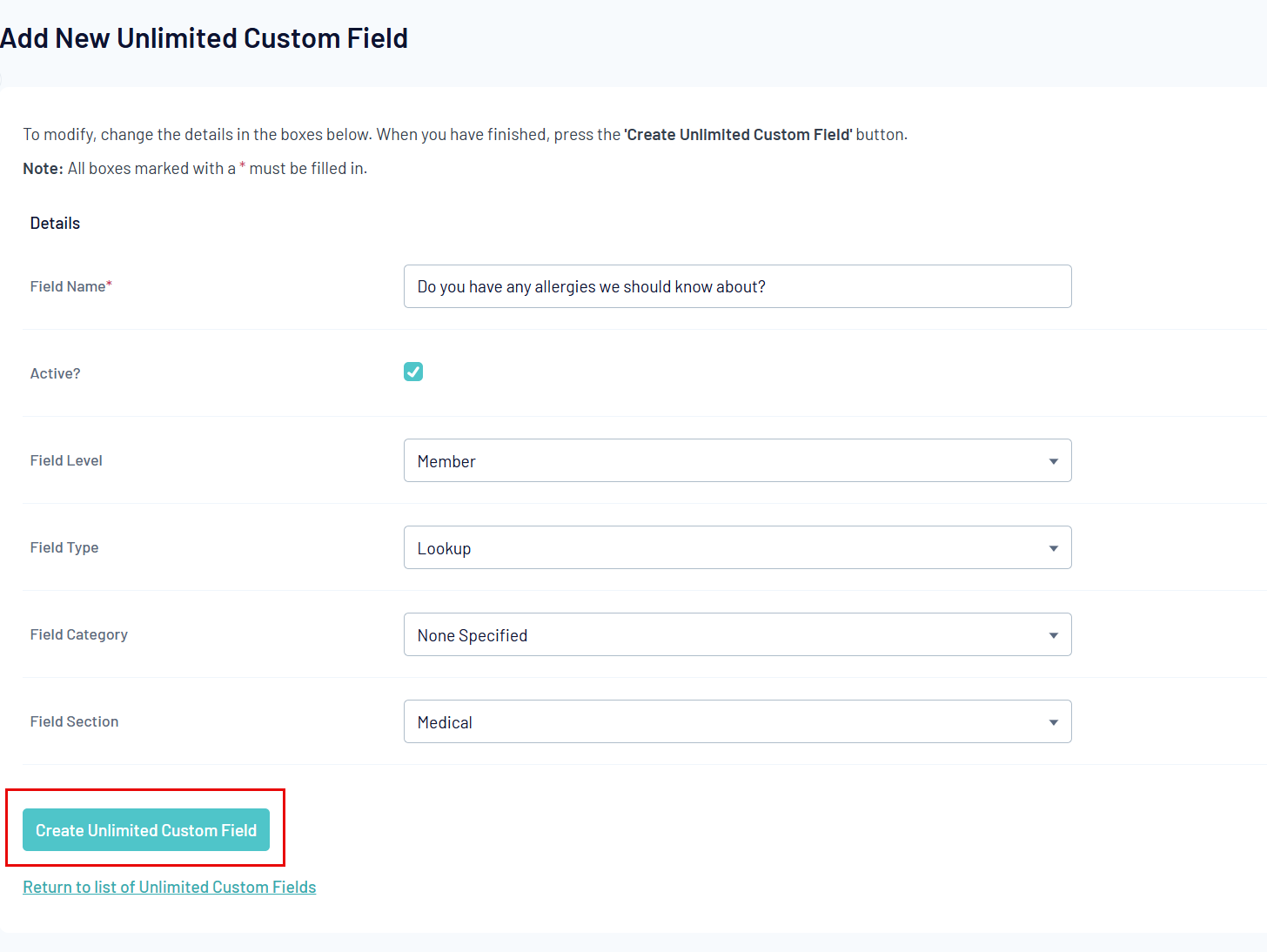The height and width of the screenshot is (952, 1267).
Task: Click the Field Name text input
Action: point(737,286)
